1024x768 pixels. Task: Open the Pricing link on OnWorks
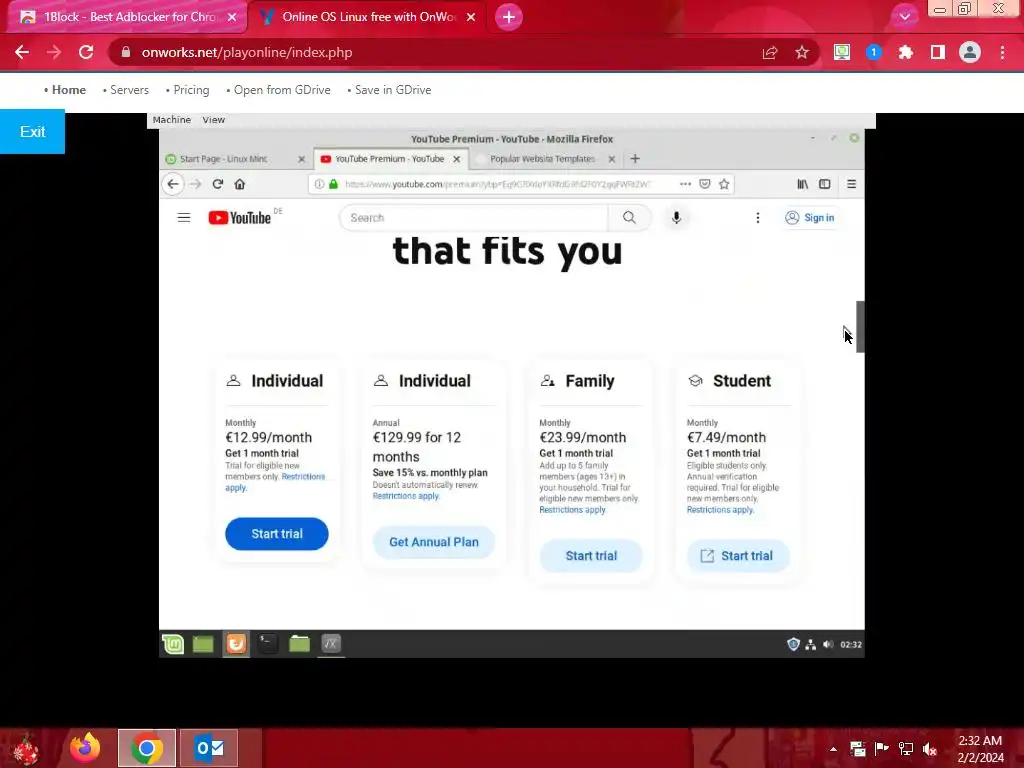tap(191, 90)
